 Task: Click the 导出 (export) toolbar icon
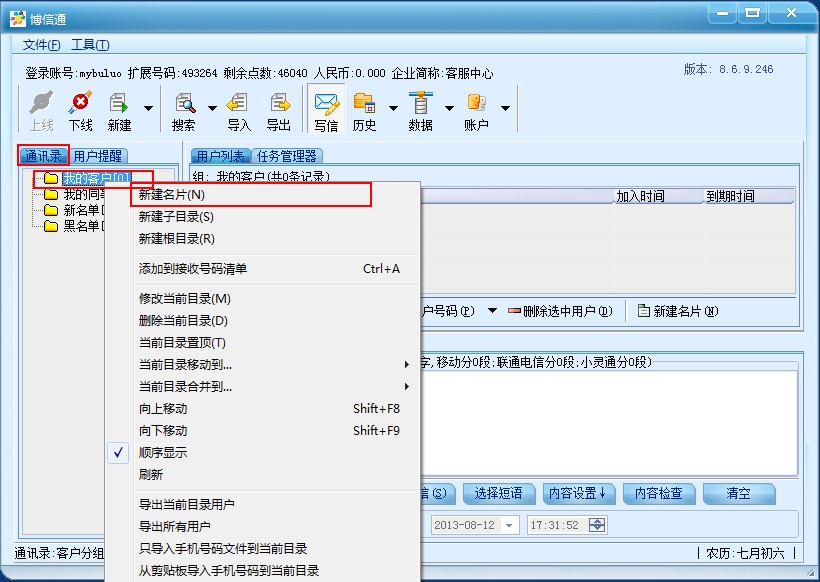click(x=278, y=109)
